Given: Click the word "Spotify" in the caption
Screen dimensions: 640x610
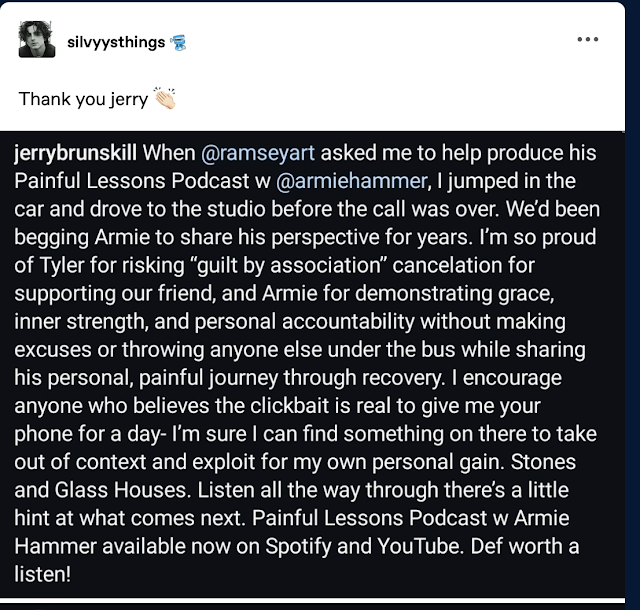Looking at the screenshot, I should [x=298, y=546].
